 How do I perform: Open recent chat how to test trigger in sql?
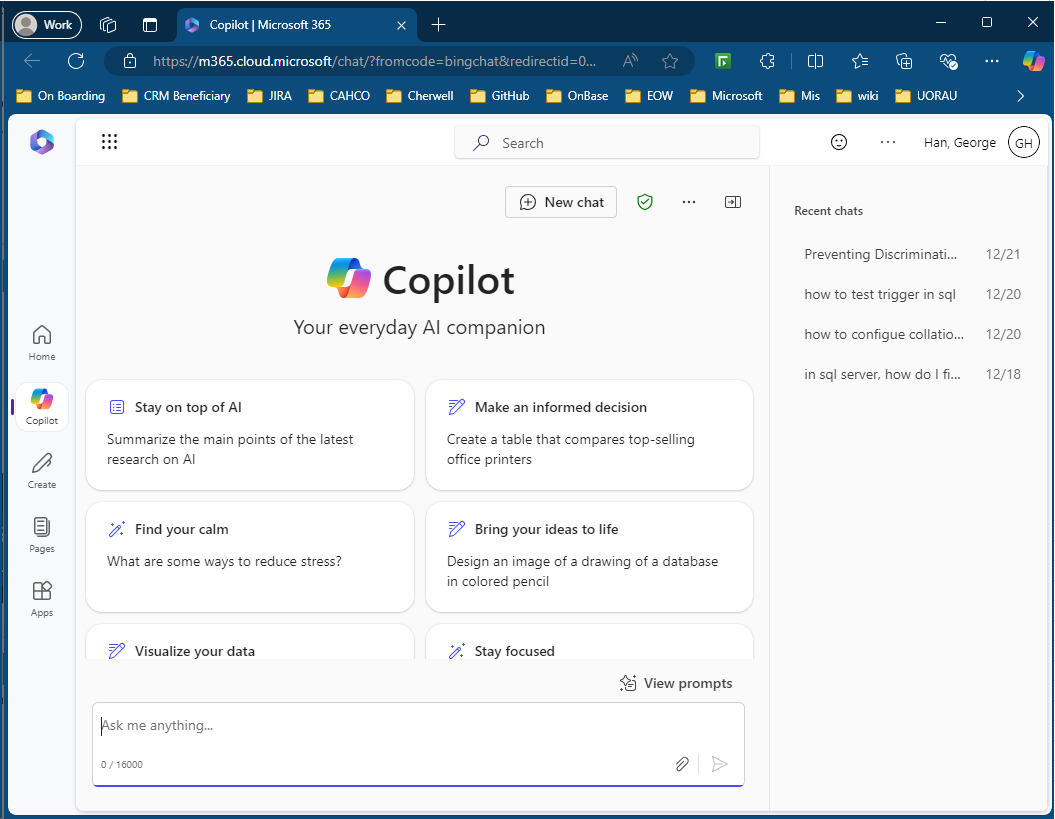coord(912,294)
